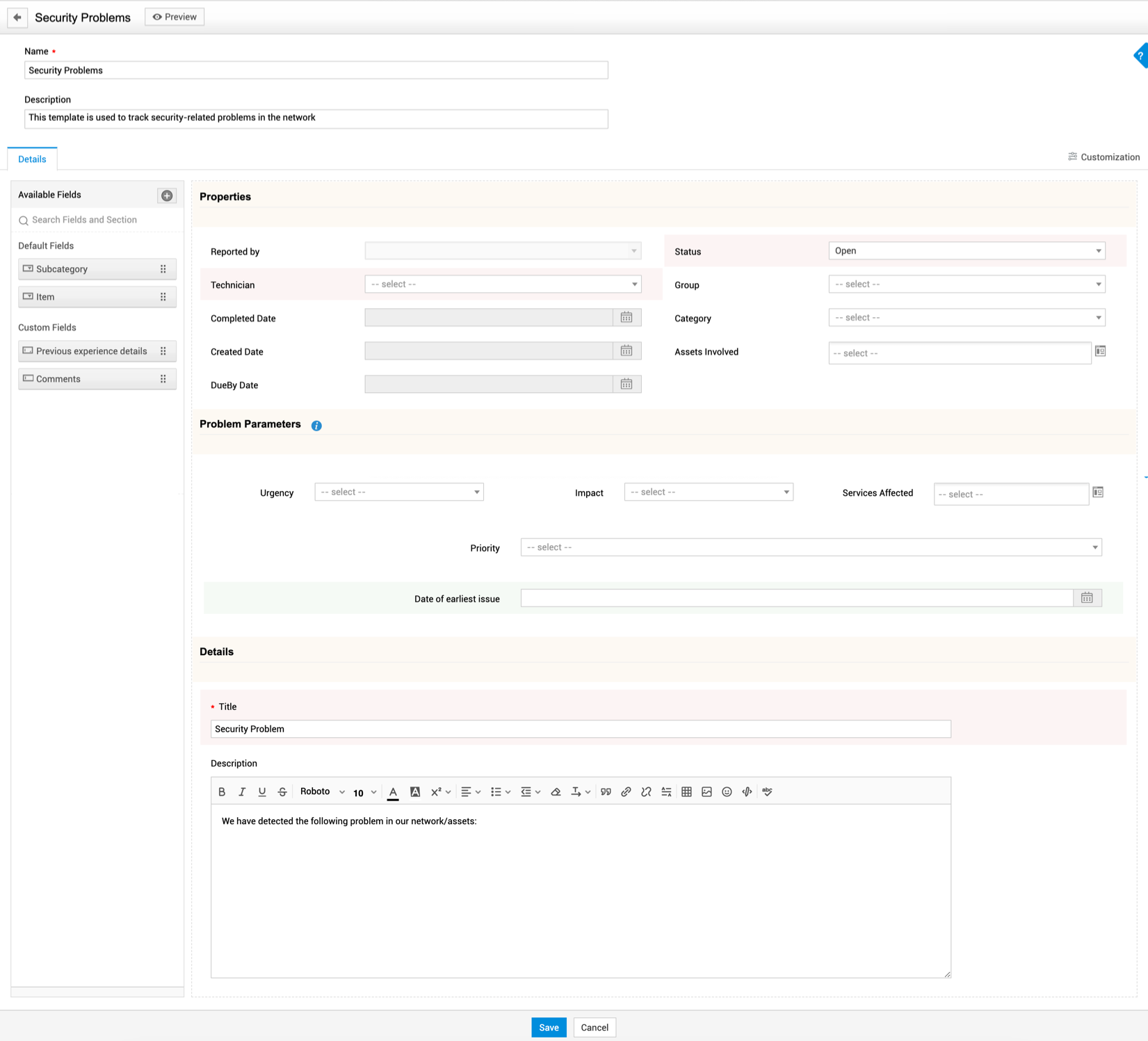Open DueBy Date calendar picker
1148x1041 pixels.
coord(626,385)
